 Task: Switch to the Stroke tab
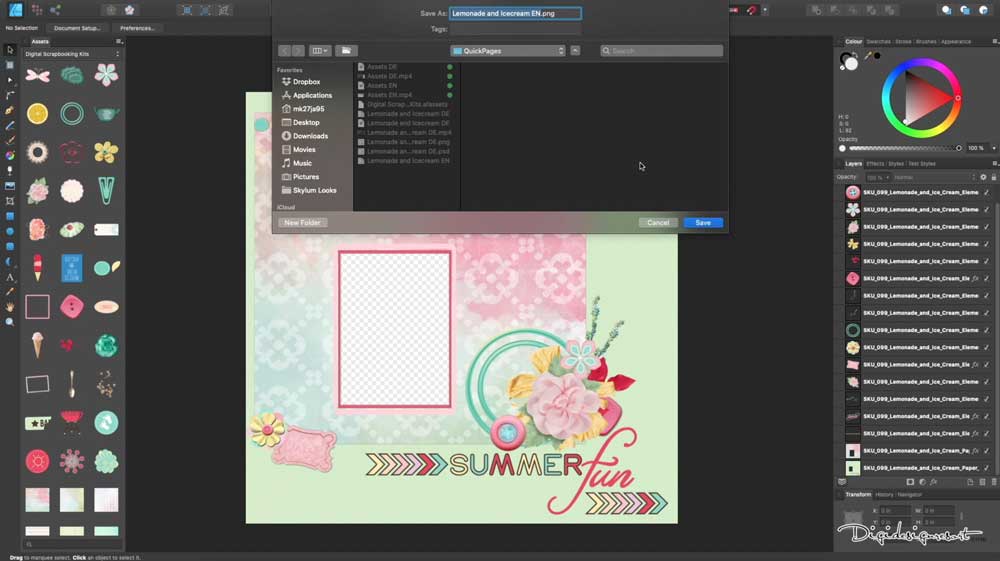[903, 41]
